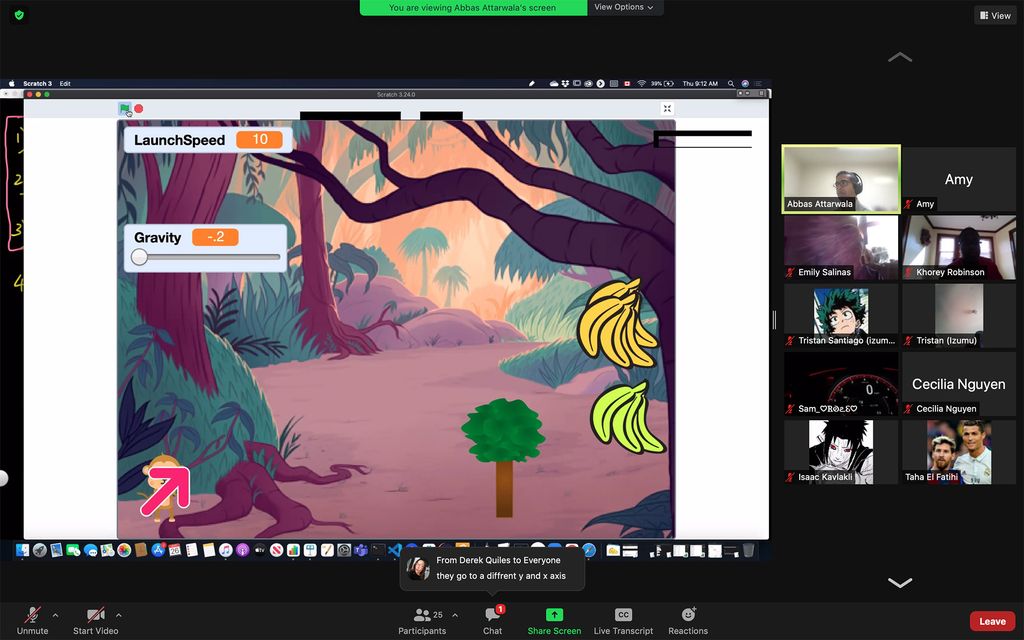
Task: Select Emily Salinas's video tile
Action: pyautogui.click(x=841, y=248)
